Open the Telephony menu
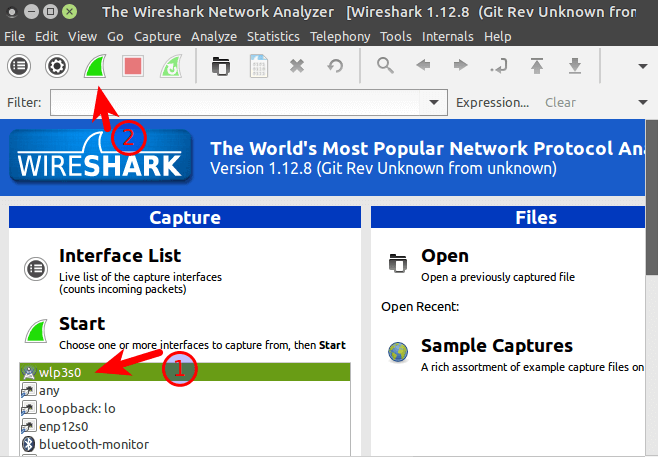658x457 pixels. [340, 36]
